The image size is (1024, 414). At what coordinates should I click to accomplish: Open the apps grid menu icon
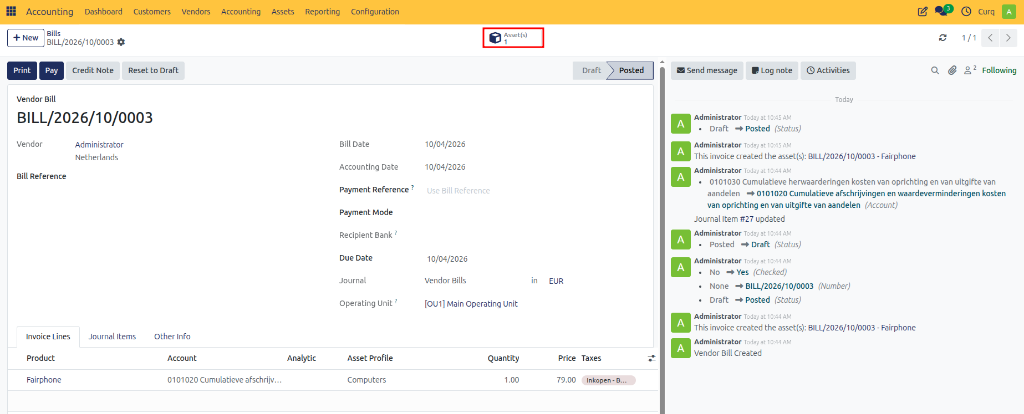pyautogui.click(x=11, y=12)
